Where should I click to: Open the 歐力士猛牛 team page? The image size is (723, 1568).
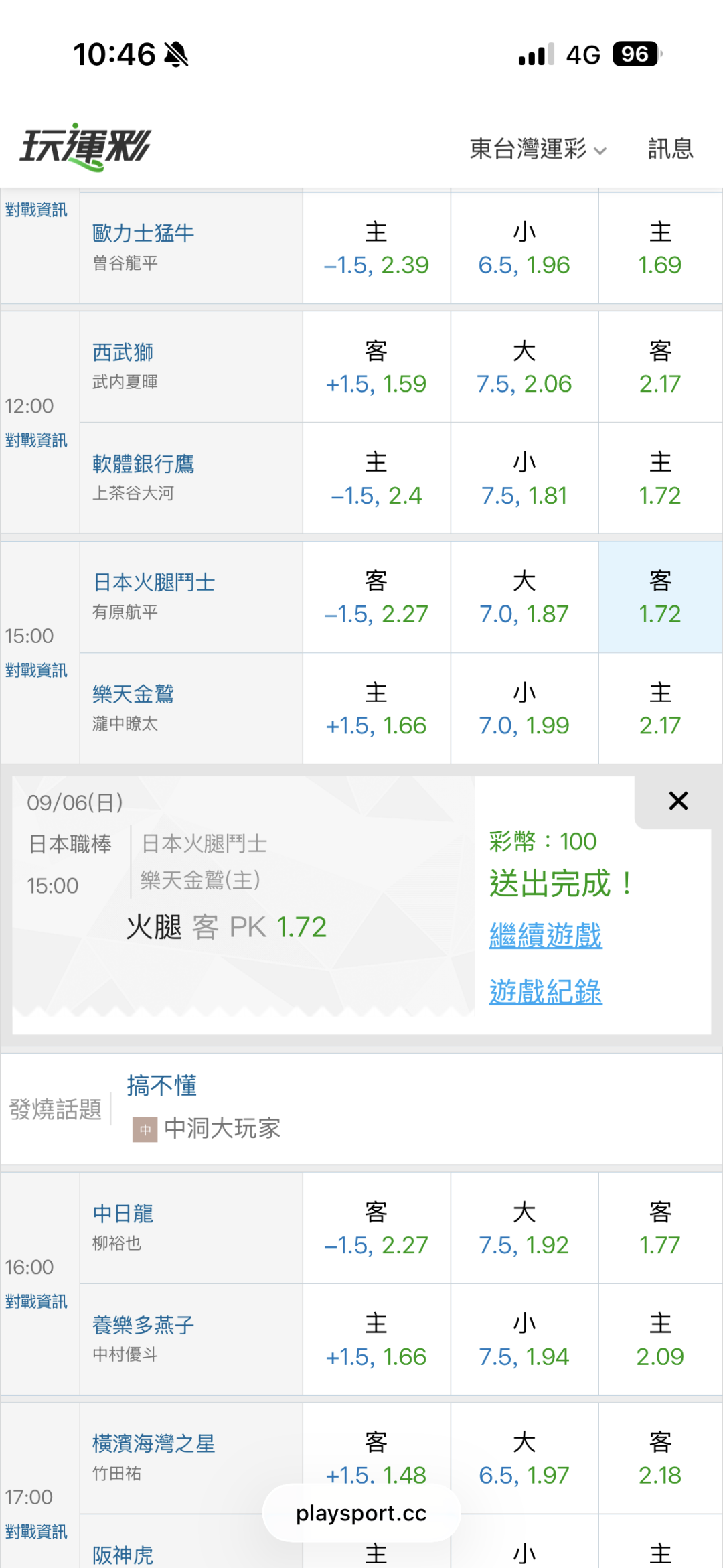(x=143, y=233)
